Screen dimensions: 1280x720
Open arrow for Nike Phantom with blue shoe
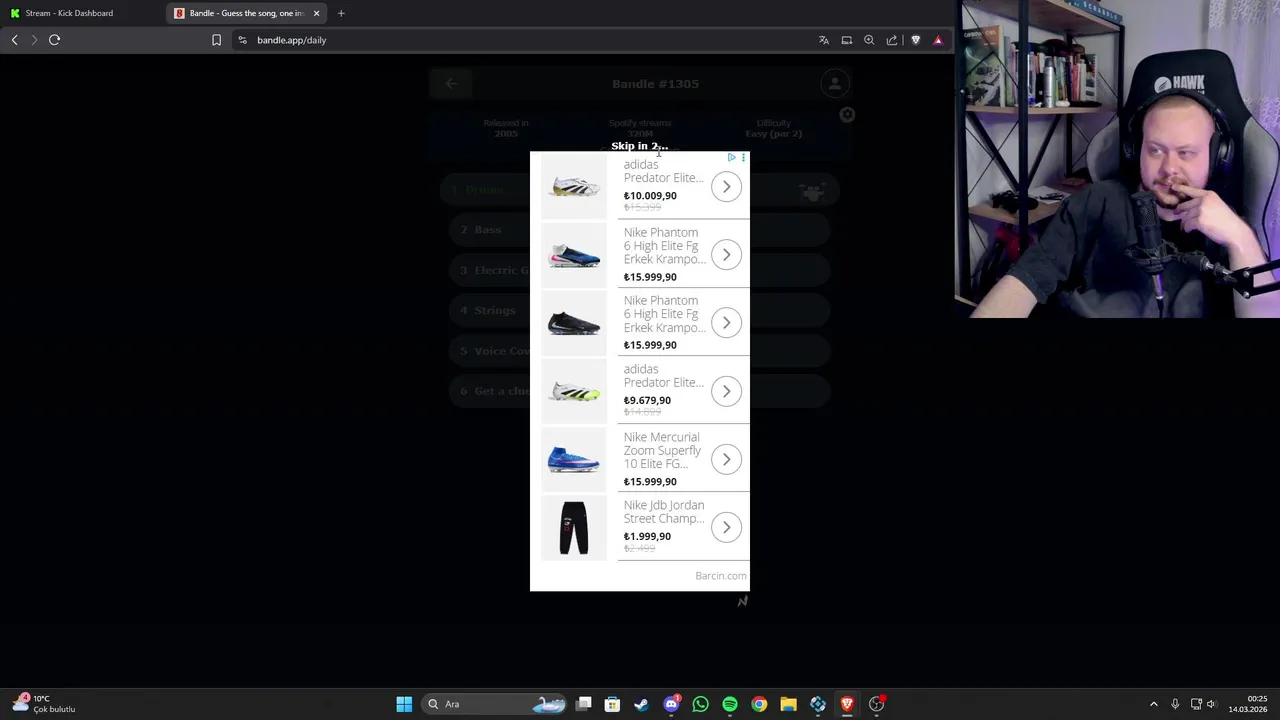pos(726,254)
